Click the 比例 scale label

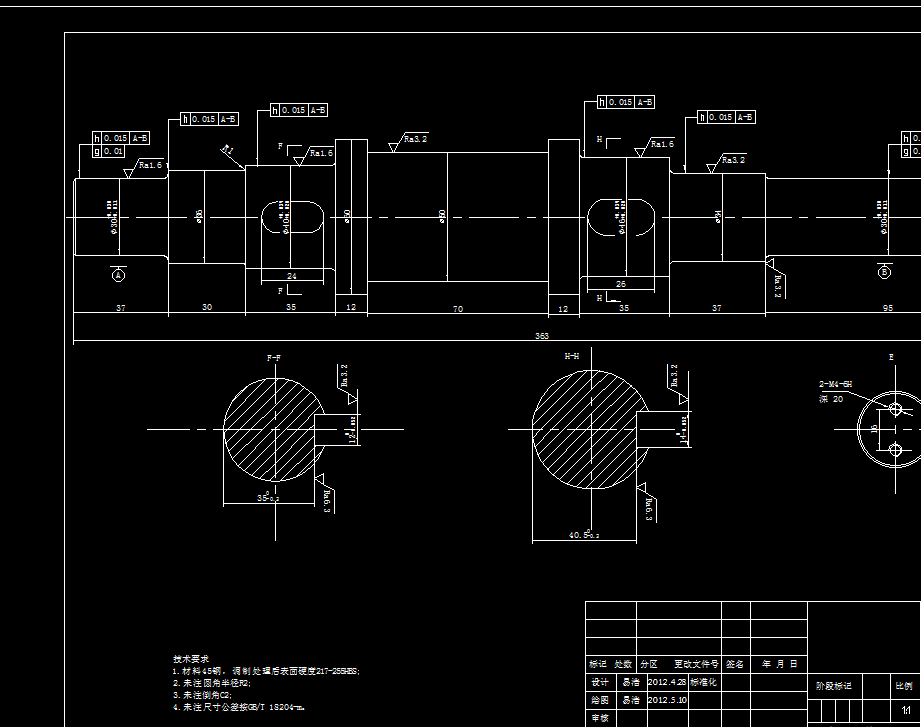coord(904,686)
